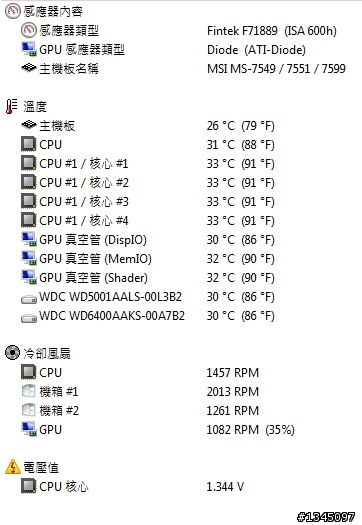Click the case icon for 機箱 #2

tap(28, 410)
